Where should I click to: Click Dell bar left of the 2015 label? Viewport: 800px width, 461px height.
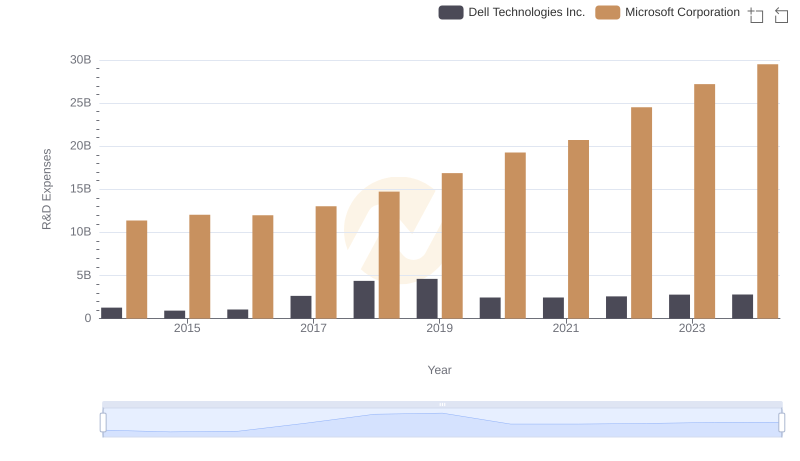point(174,315)
